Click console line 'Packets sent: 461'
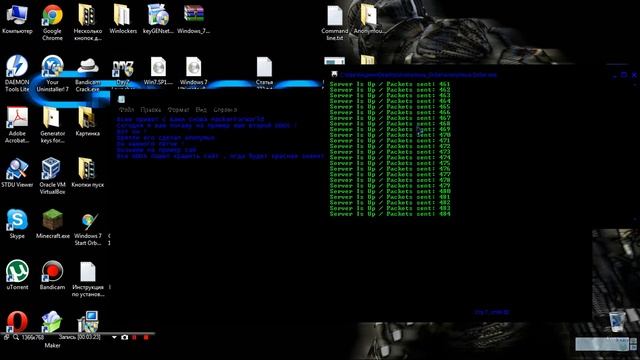The height and width of the screenshot is (360, 640). tap(390, 84)
